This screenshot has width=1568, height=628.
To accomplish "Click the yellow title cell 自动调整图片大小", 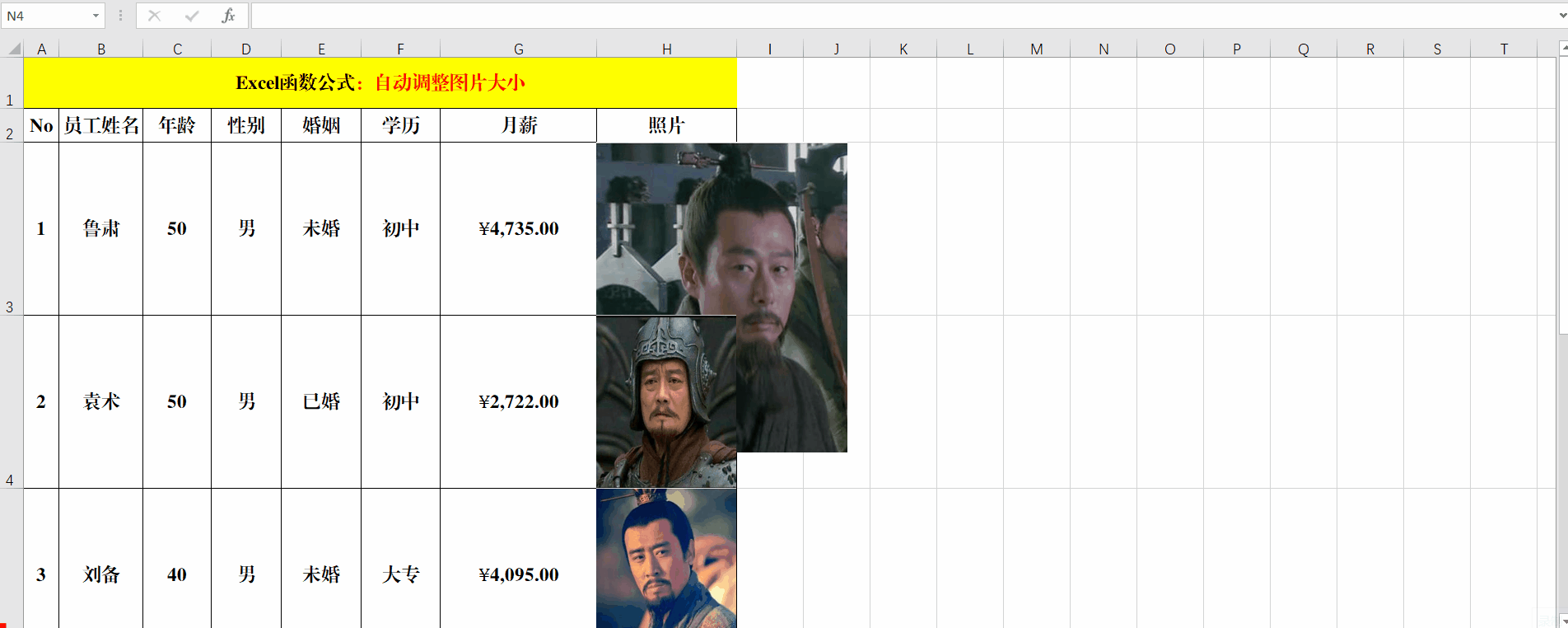I will [x=380, y=82].
